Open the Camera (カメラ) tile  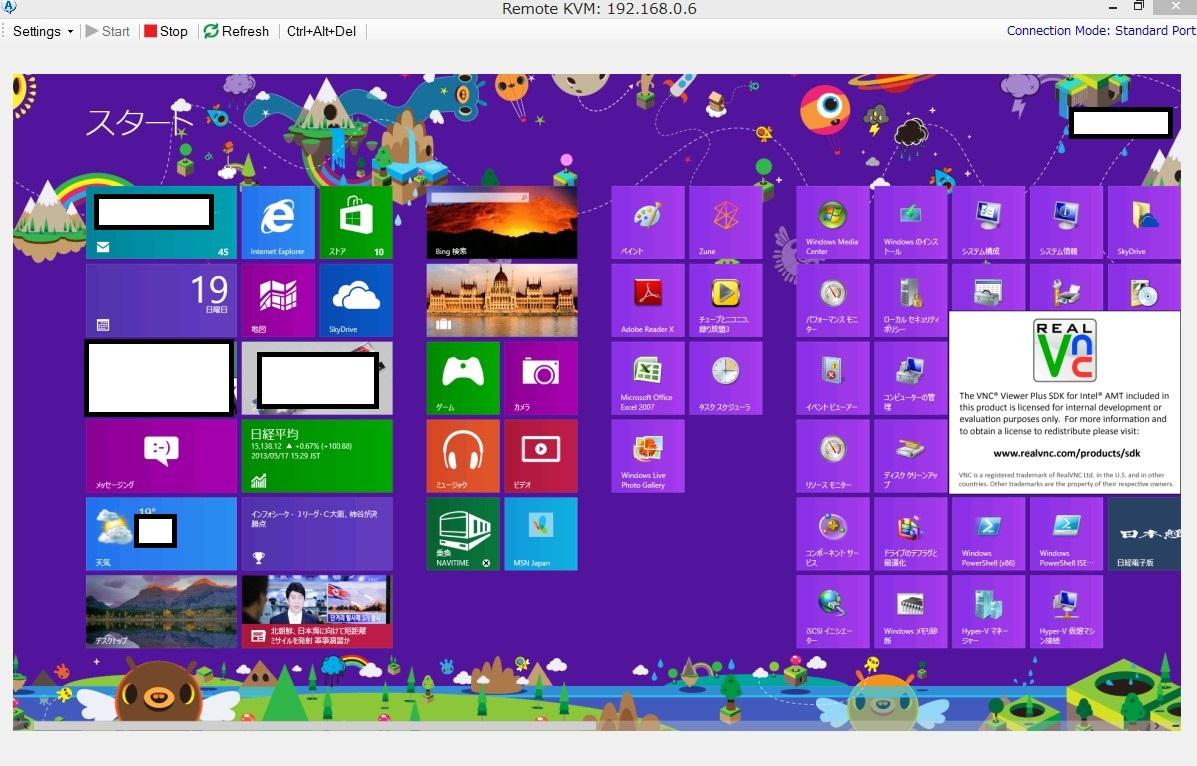click(x=540, y=378)
